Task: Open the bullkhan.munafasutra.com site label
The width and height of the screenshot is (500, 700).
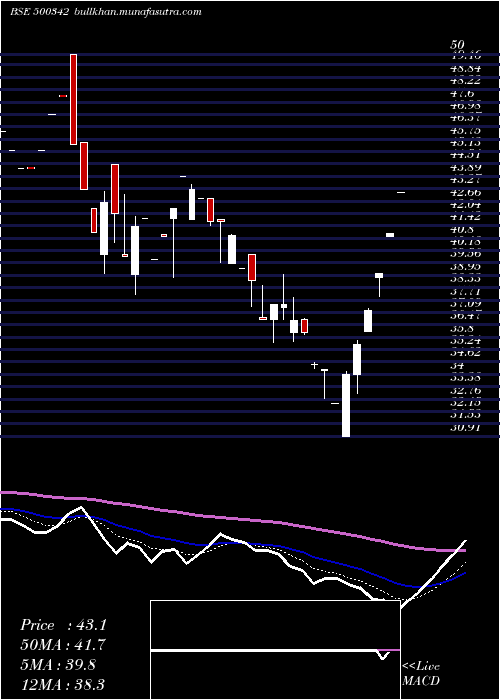Action: pos(137,12)
